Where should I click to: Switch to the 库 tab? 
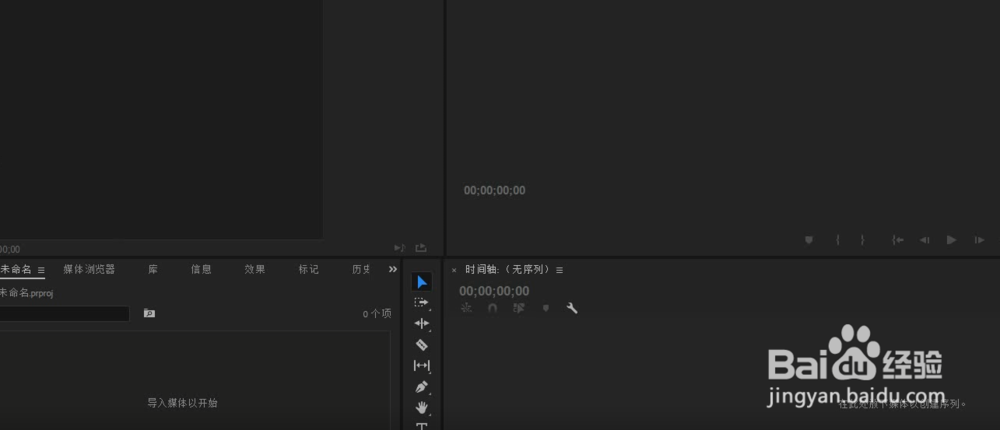click(153, 269)
